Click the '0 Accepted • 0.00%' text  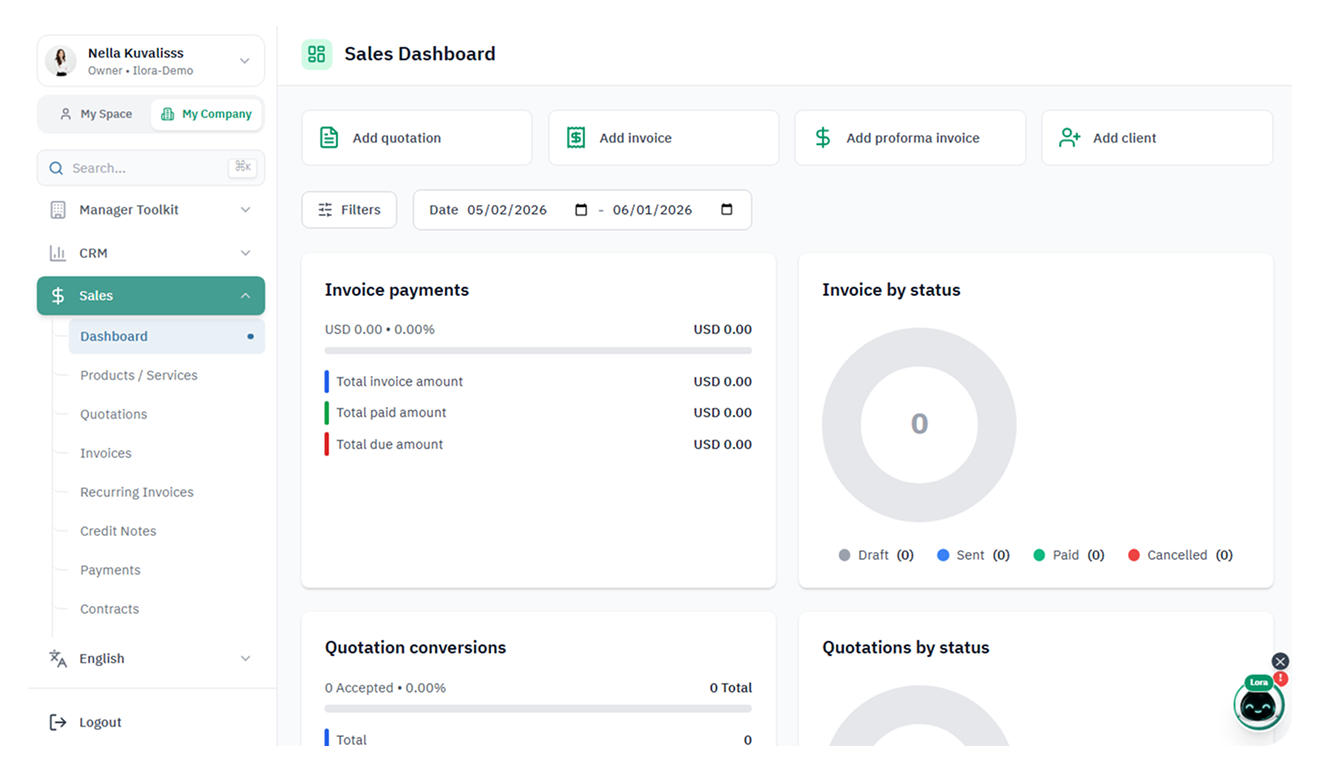coord(385,688)
